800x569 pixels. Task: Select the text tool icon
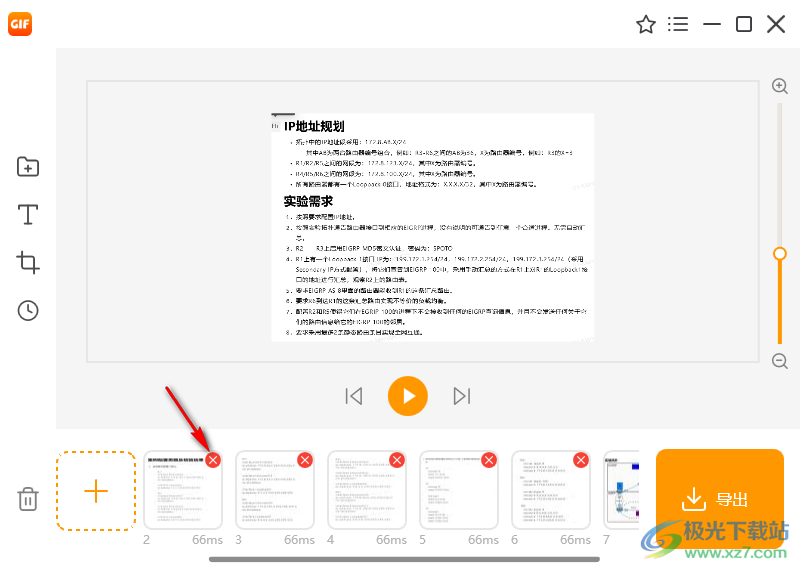pyautogui.click(x=28, y=215)
